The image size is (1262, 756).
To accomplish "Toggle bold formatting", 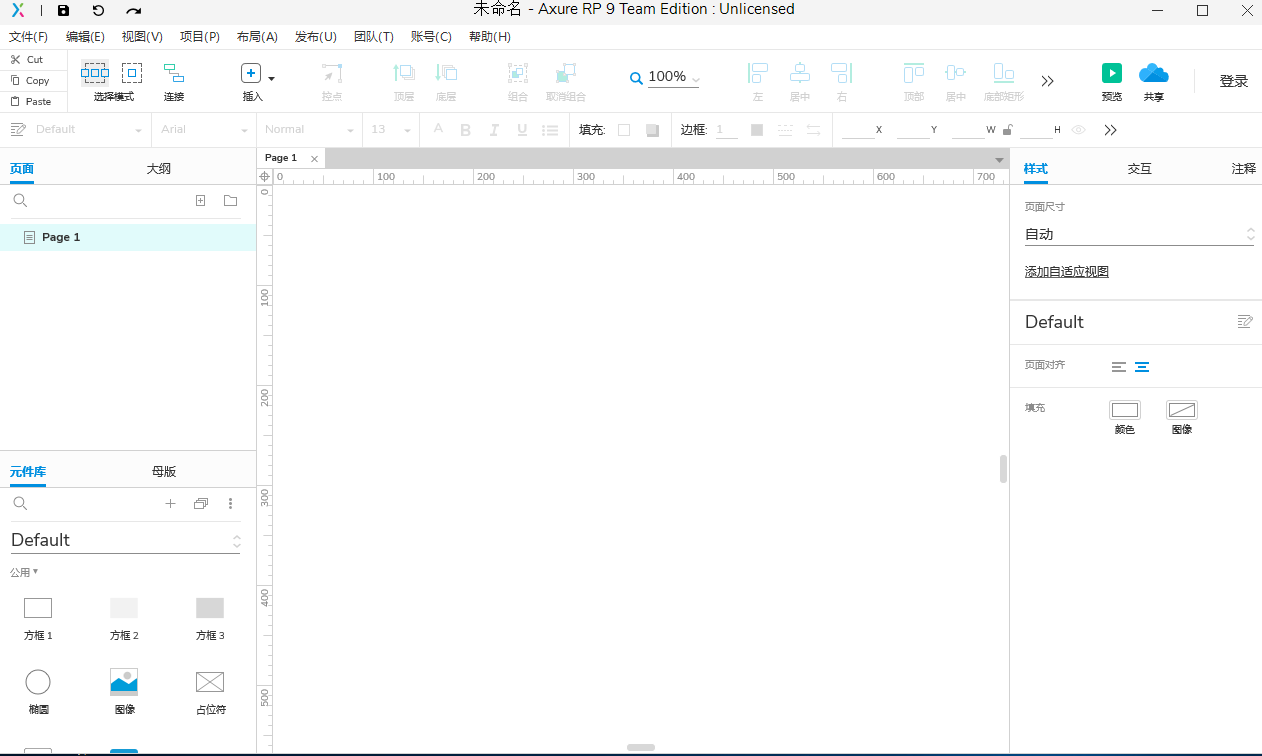I will (x=465, y=130).
